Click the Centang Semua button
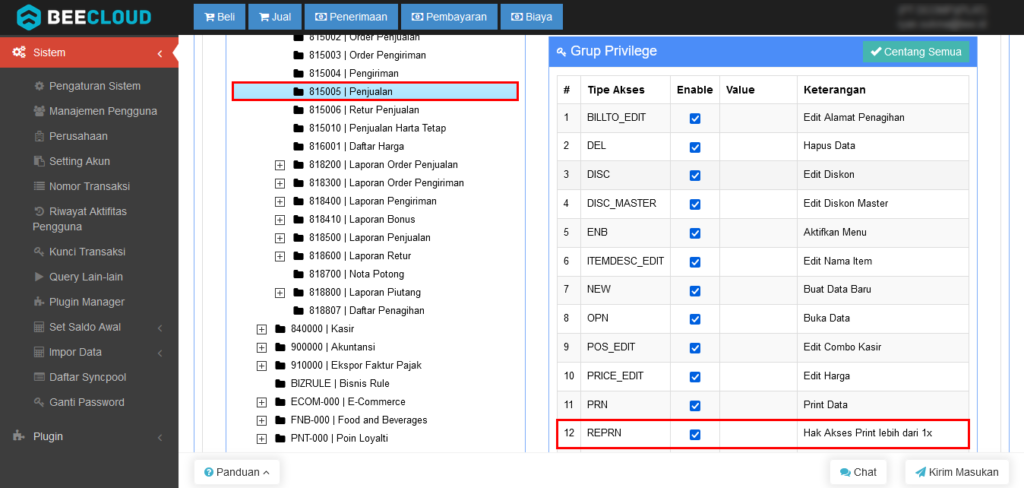Image resolution: width=1024 pixels, height=488 pixels. pyautogui.click(x=915, y=51)
